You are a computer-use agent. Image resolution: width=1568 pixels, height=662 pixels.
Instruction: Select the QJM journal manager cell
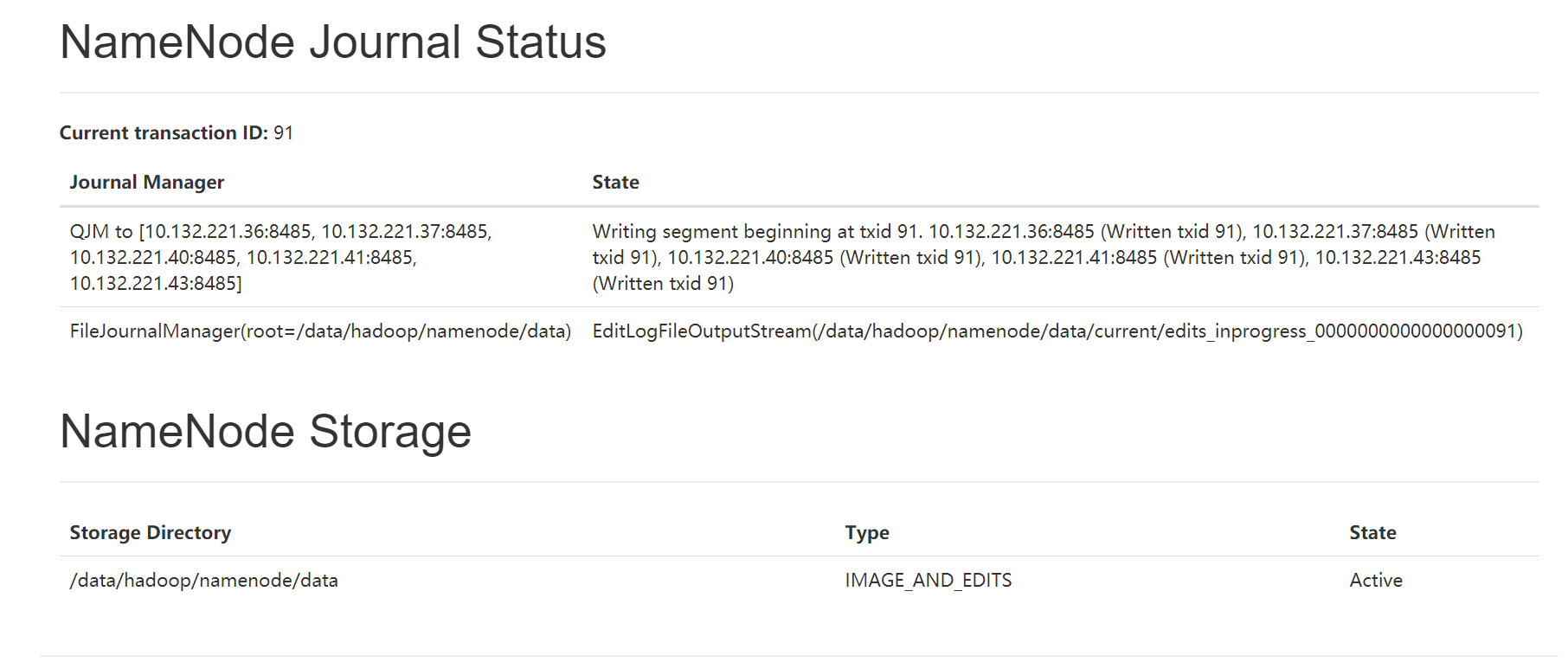(x=280, y=257)
